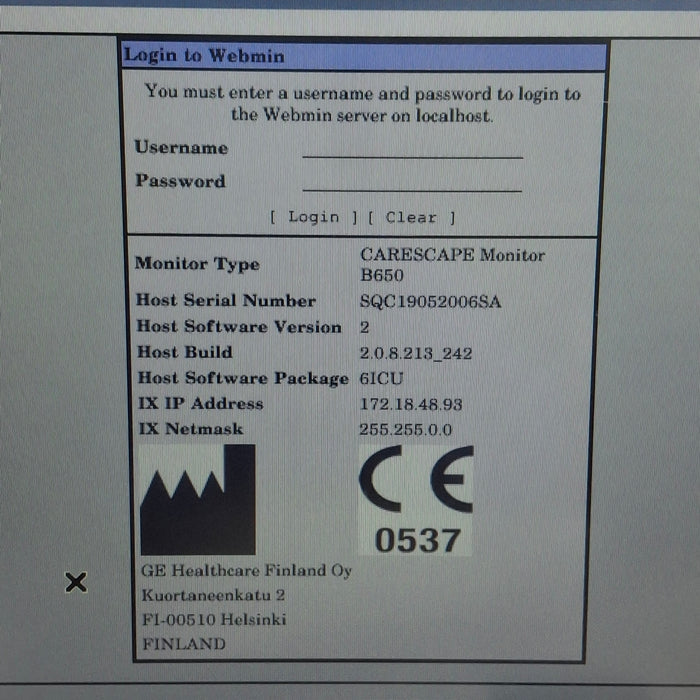This screenshot has width=700, height=700.
Task: Click the CE 0537 mark image
Action: [416, 500]
